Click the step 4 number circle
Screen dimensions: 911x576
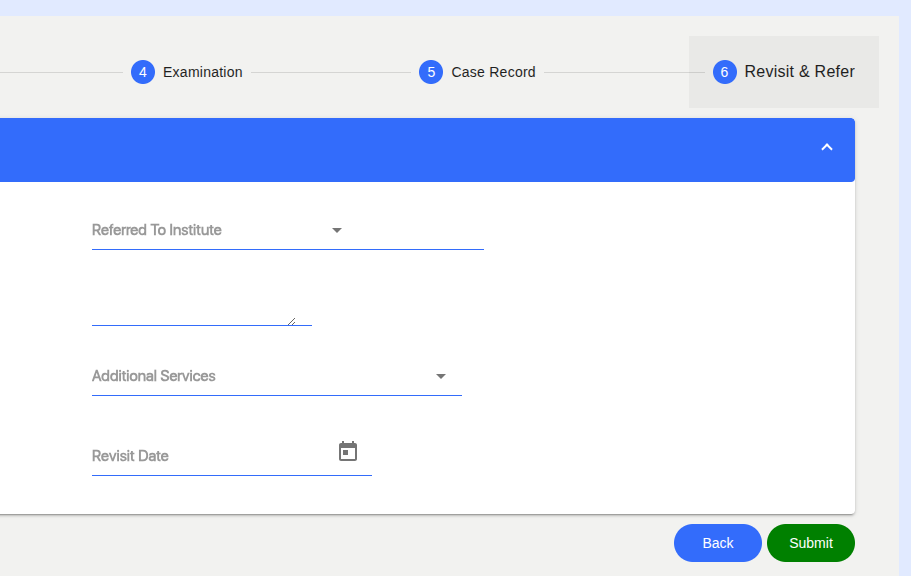tap(143, 72)
